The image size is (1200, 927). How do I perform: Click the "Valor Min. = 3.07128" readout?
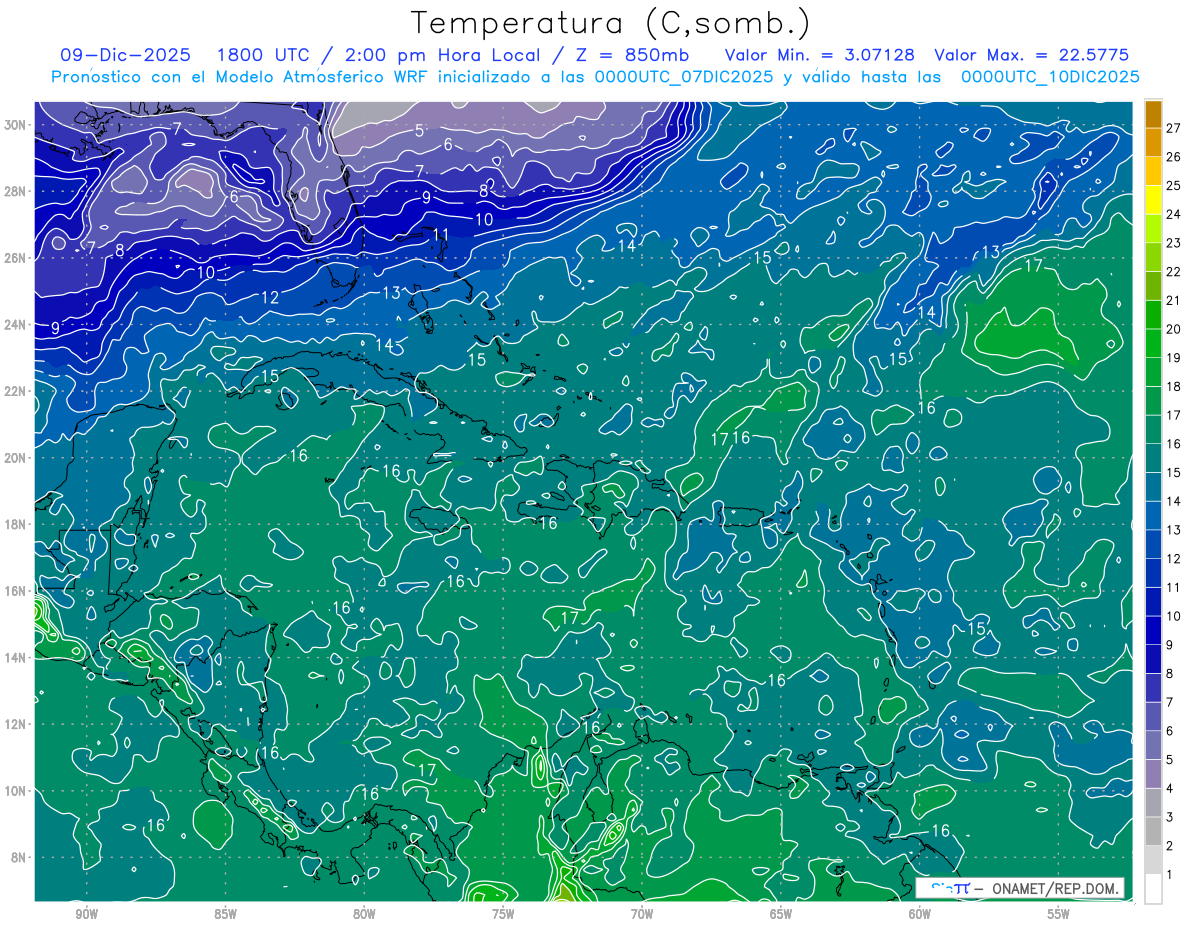point(818,55)
